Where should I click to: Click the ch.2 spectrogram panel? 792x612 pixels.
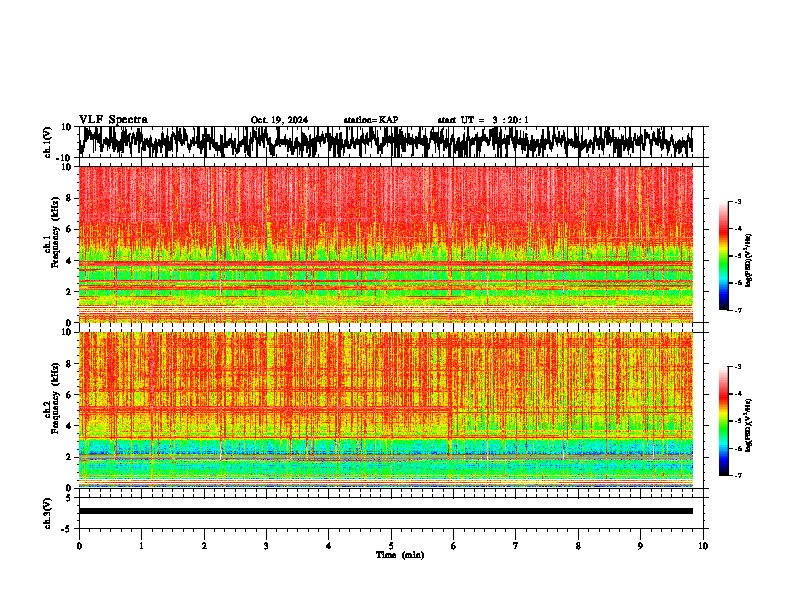tap(385, 410)
